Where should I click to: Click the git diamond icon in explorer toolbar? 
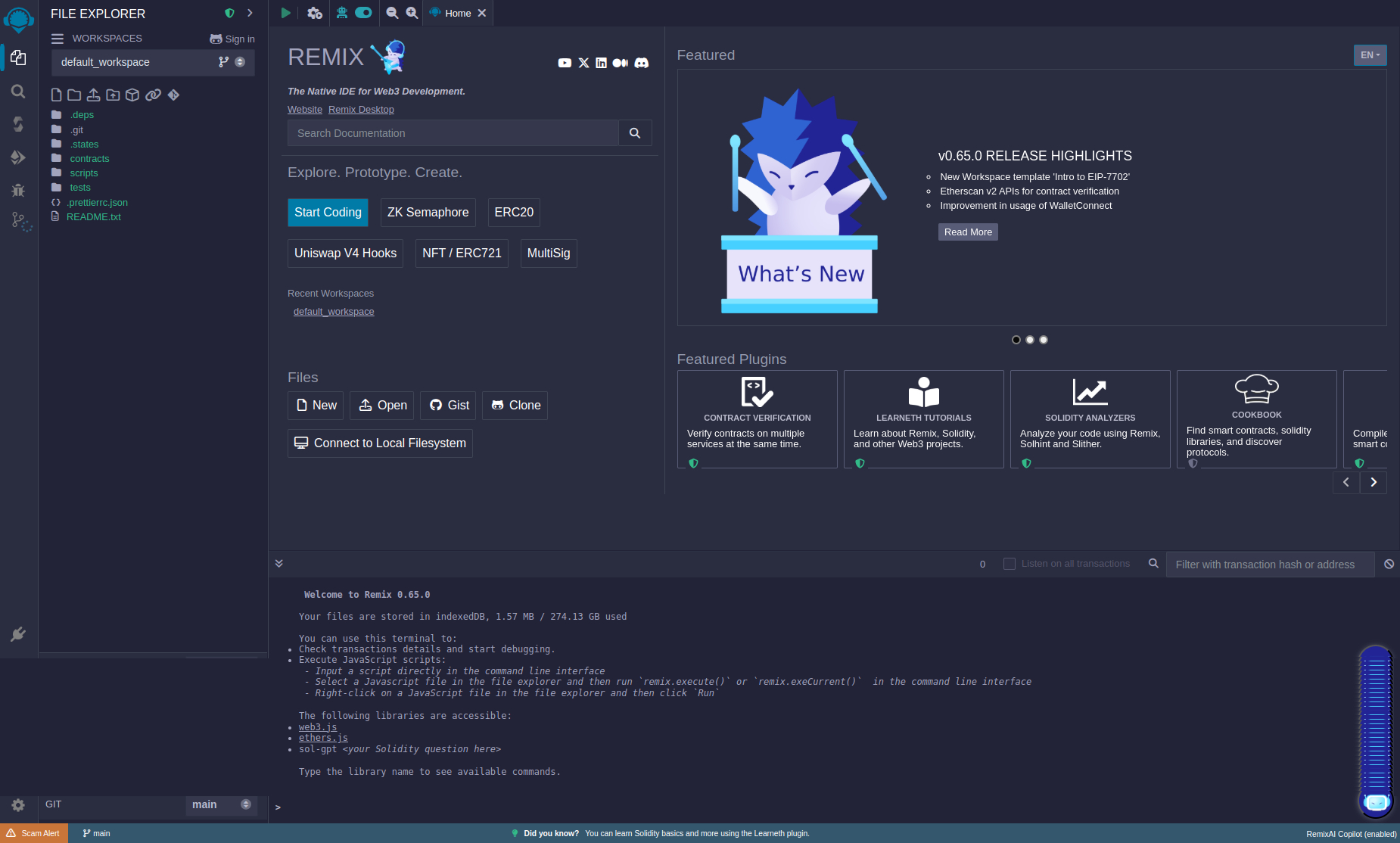173,95
